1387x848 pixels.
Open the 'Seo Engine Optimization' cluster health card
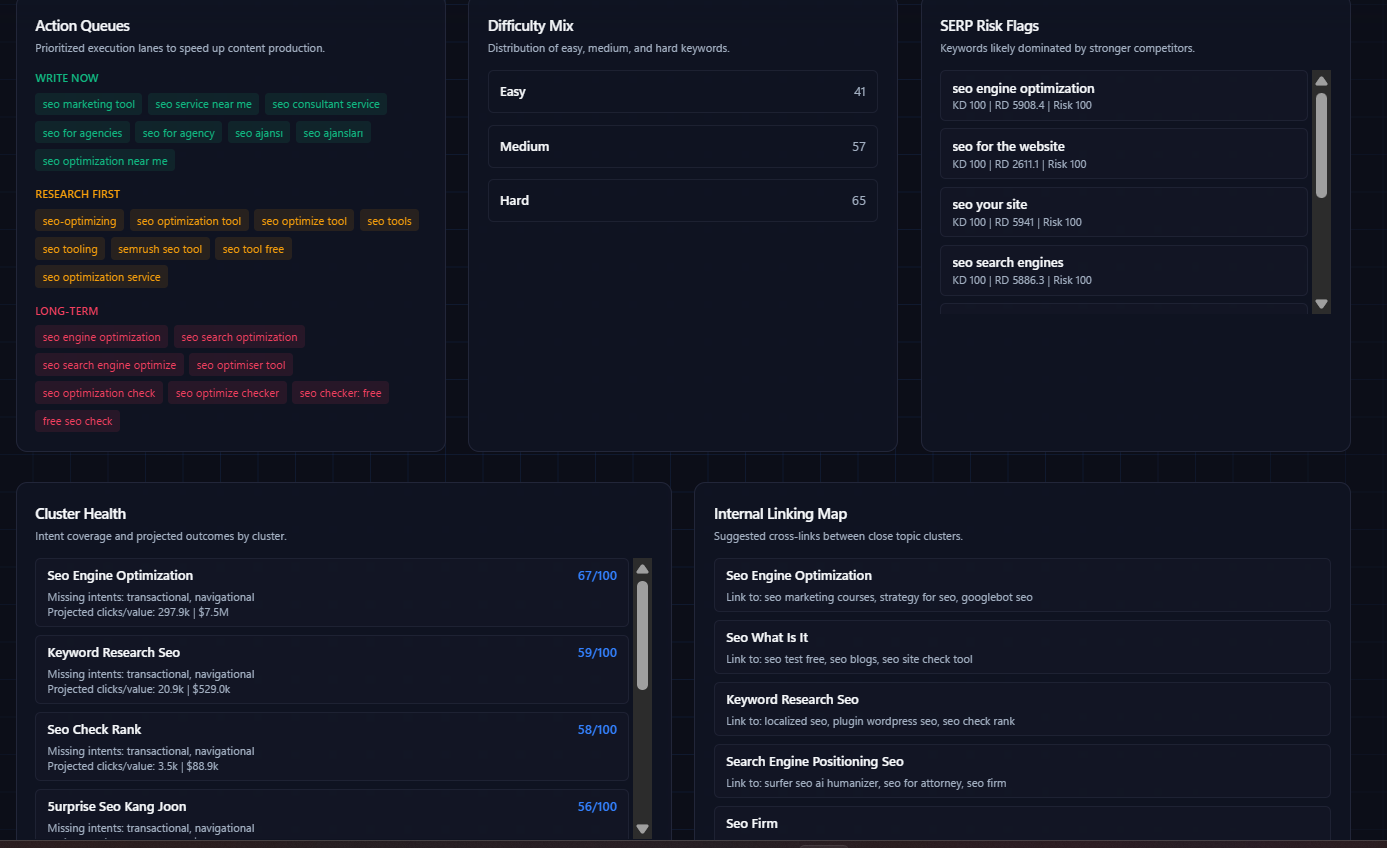(332, 593)
